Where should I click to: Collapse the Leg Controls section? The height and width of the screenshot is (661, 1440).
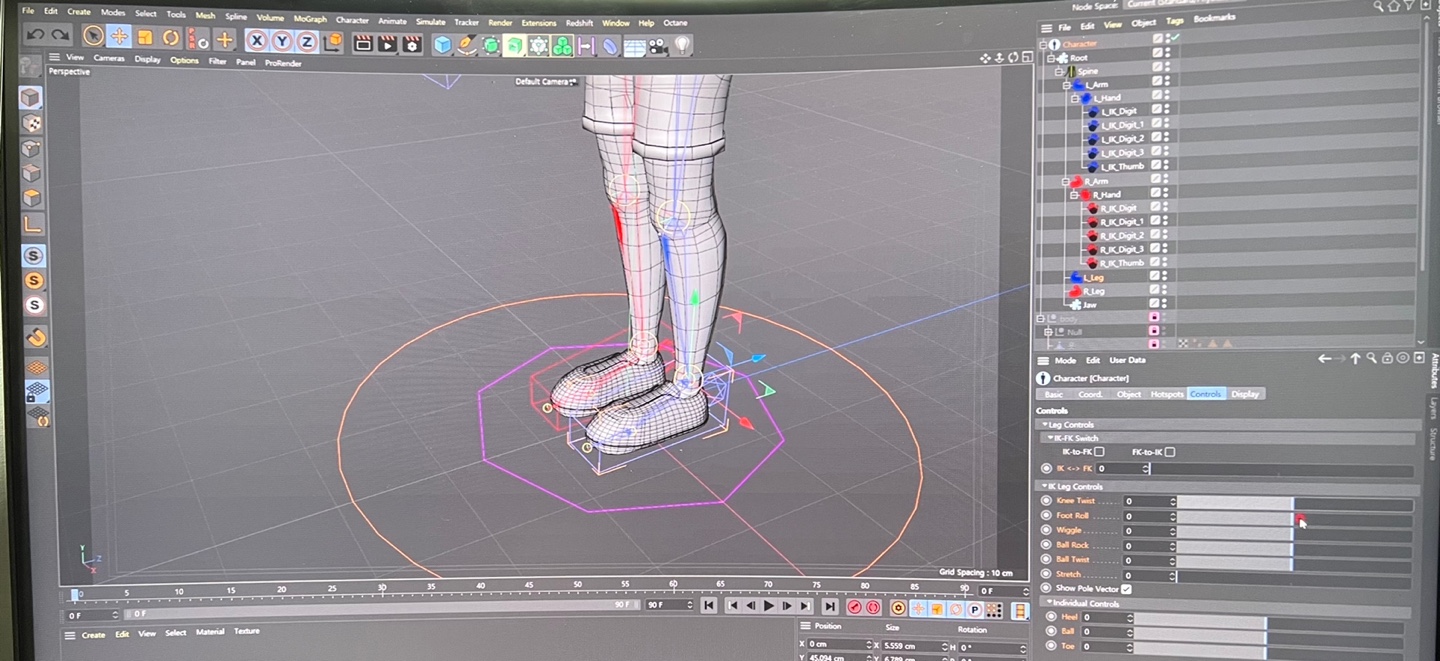(1043, 425)
